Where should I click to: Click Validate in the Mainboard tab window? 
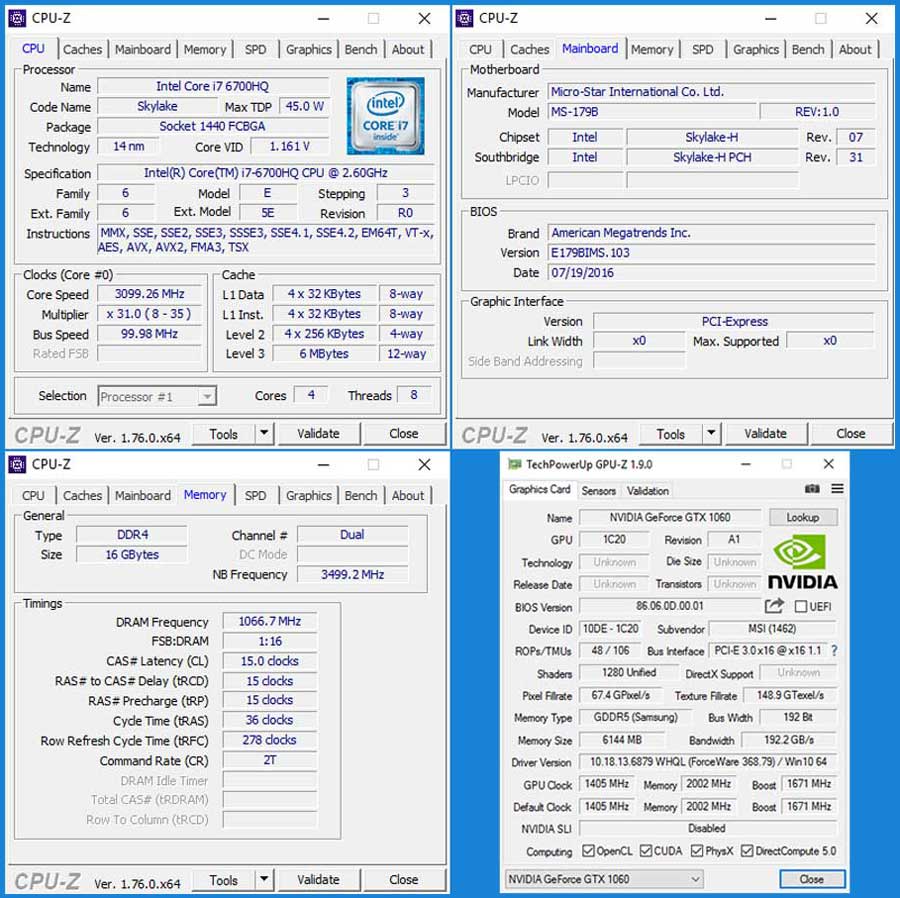[x=766, y=433]
